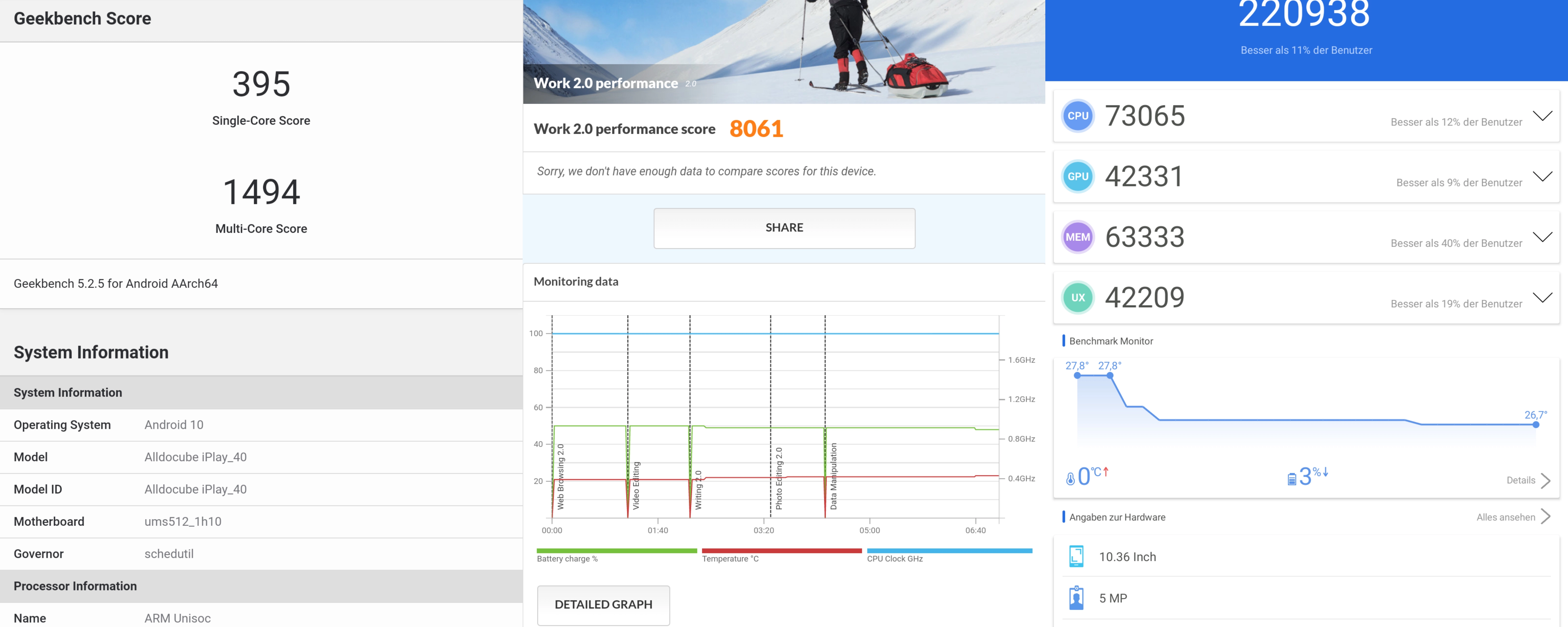This screenshot has width=1568, height=627.
Task: Expand the MEM 63333 score row
Action: (1542, 237)
